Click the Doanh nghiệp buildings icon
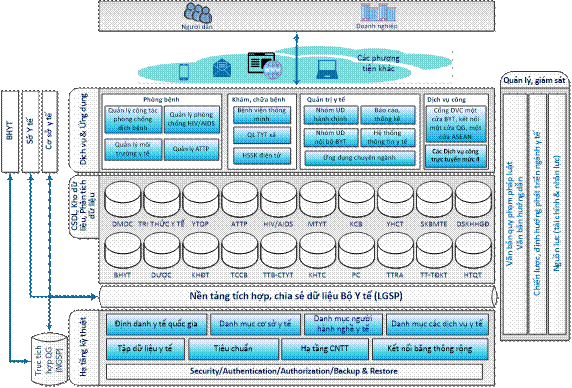The image size is (572, 388). tap(378, 12)
